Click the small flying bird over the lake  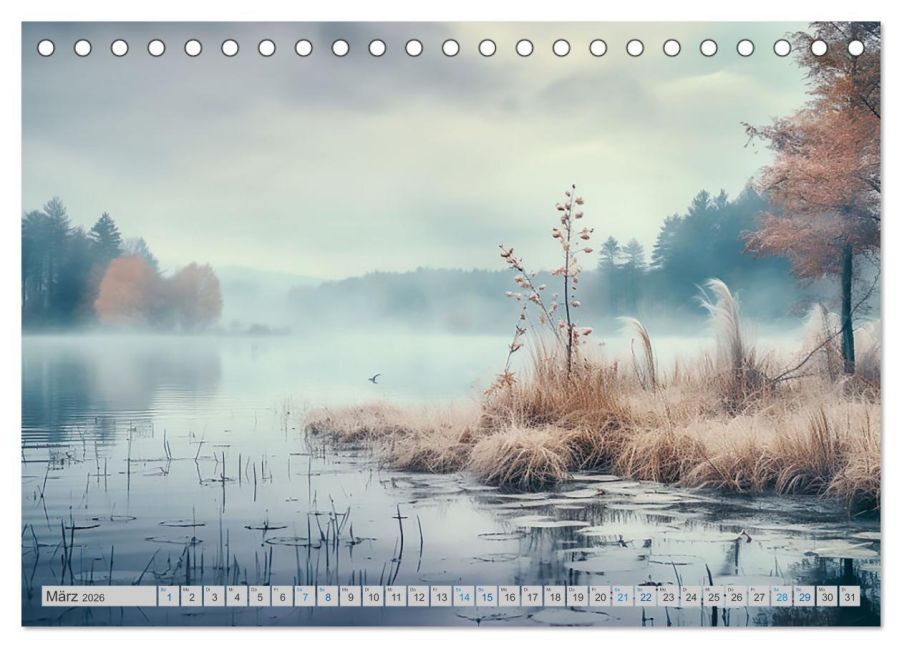(374, 378)
